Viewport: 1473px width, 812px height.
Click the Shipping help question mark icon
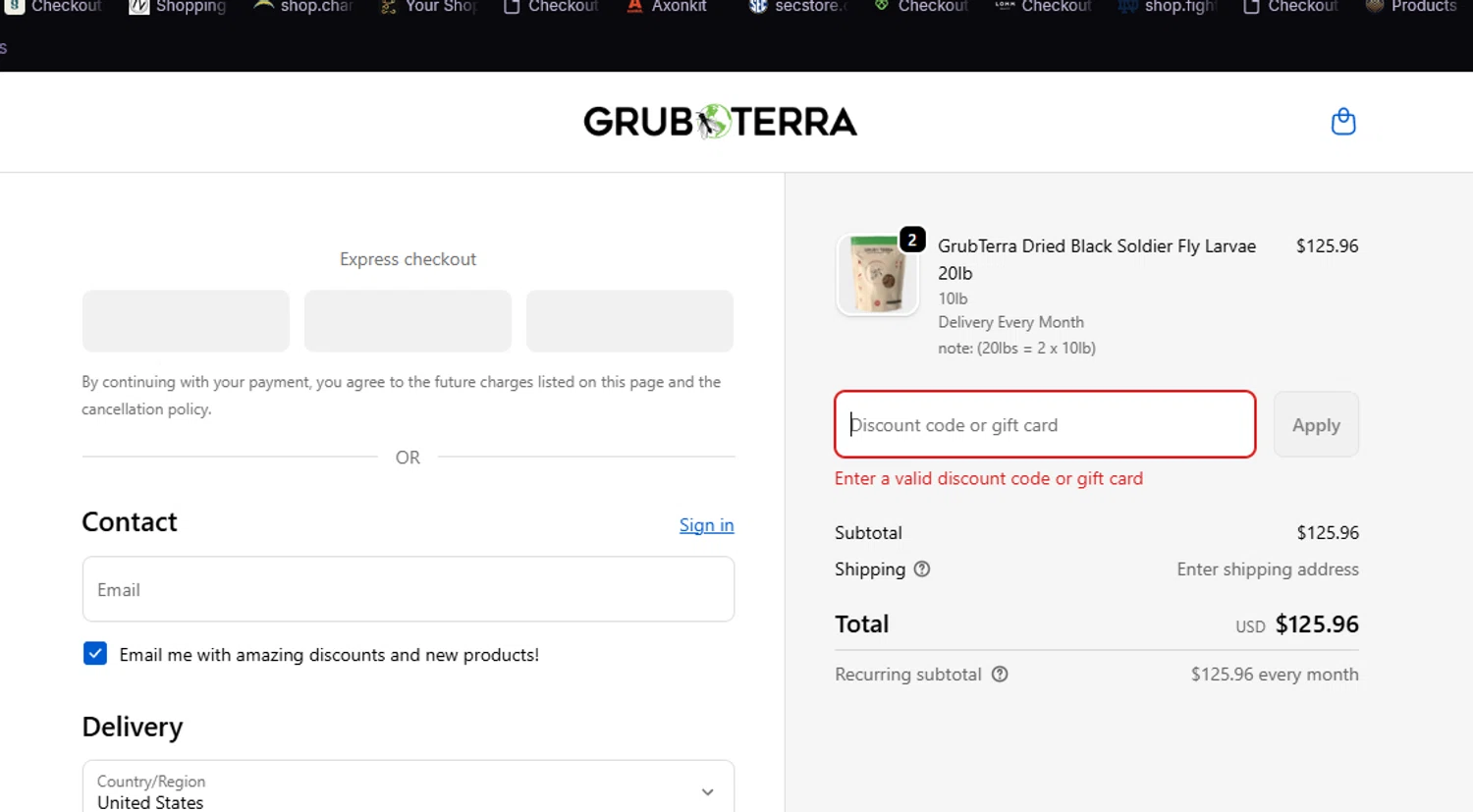point(921,569)
